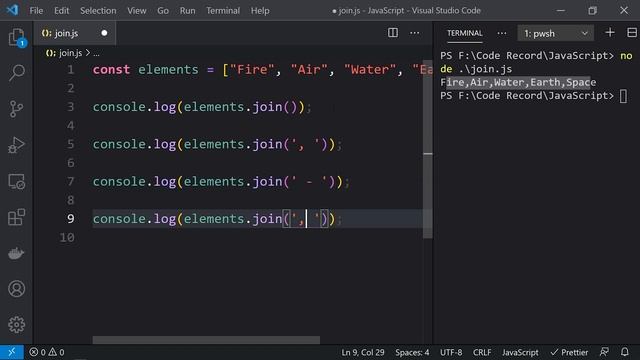The image size is (640, 360).
Task: Click join() call on line 3
Action: click(275, 107)
